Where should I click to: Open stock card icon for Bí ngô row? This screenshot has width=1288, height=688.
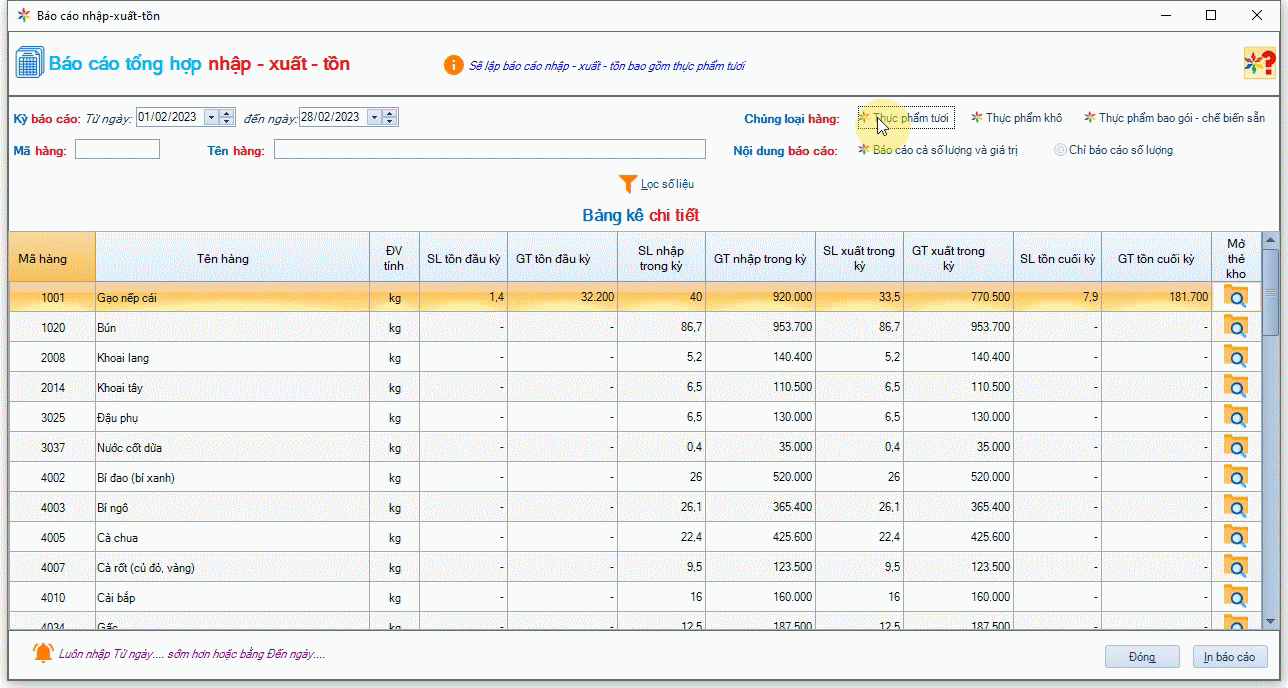tap(1236, 507)
